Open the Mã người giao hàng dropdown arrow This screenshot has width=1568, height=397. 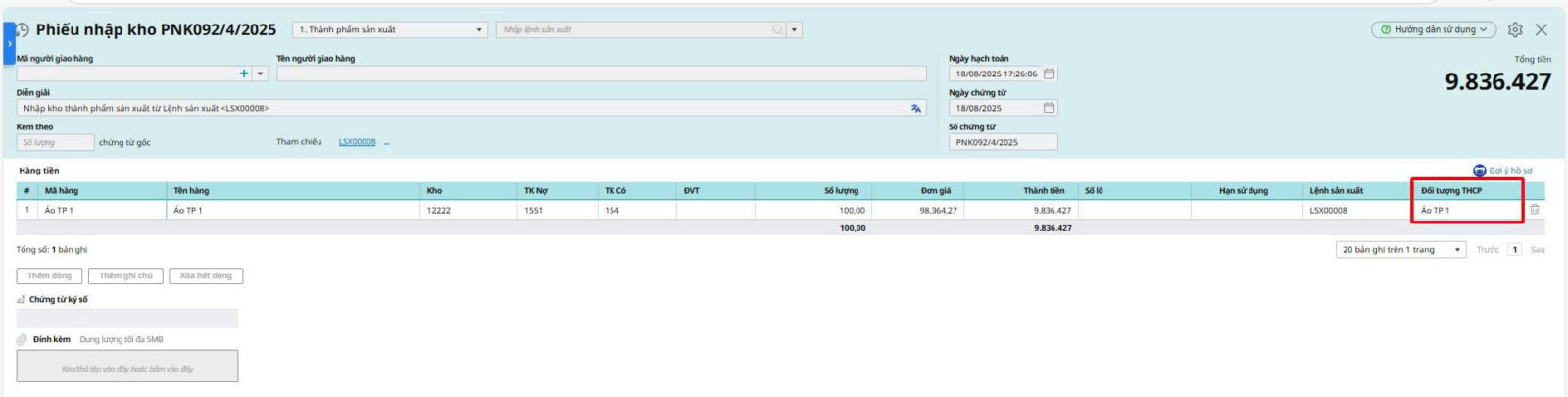pyautogui.click(x=260, y=74)
